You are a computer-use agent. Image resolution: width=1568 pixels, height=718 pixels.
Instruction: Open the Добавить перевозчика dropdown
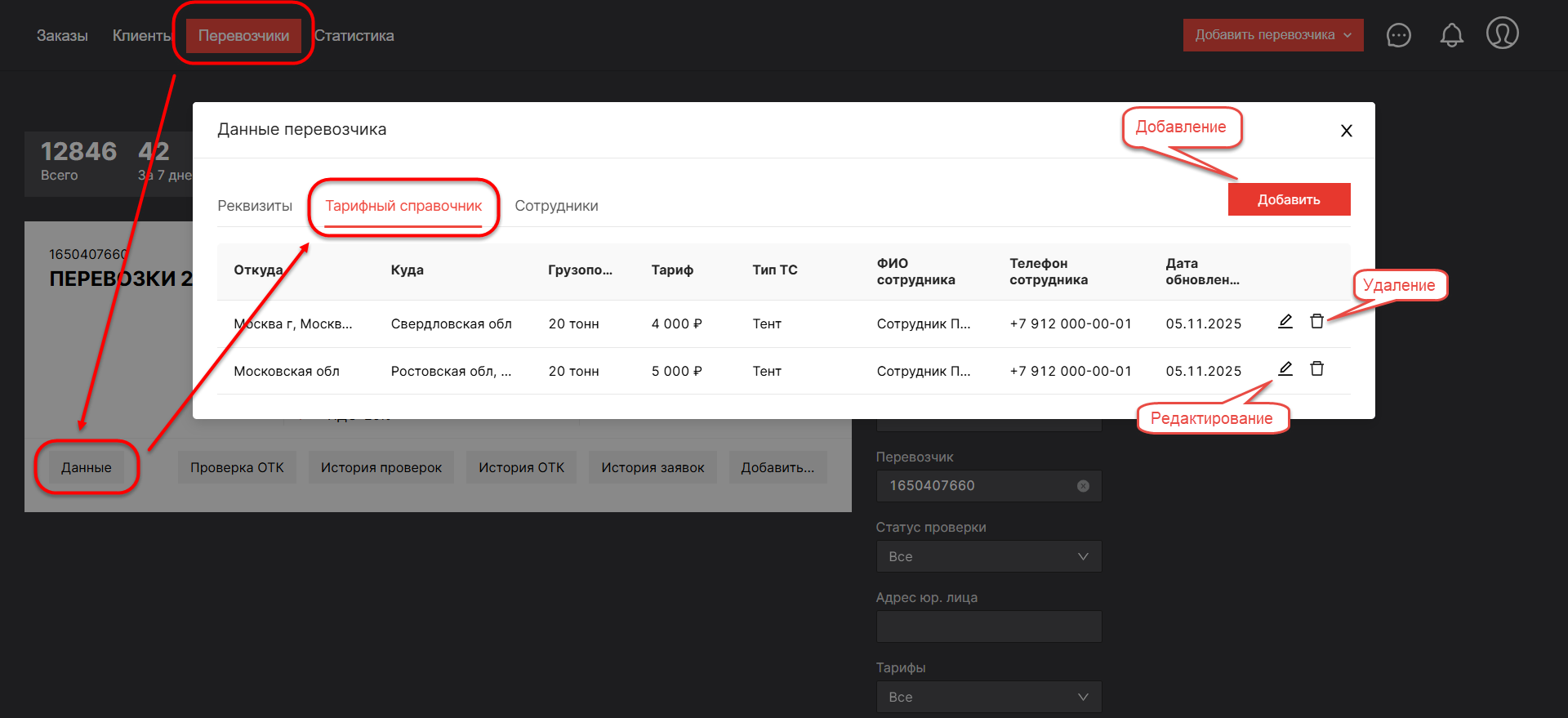[1272, 35]
